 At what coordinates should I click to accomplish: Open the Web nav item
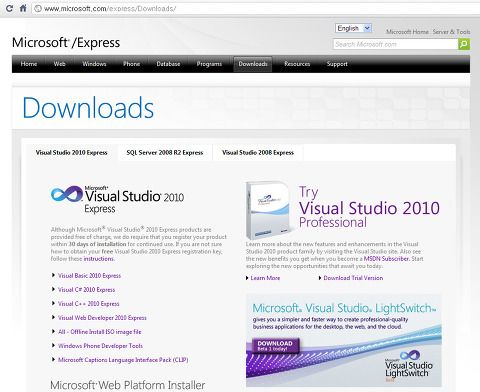pos(59,64)
